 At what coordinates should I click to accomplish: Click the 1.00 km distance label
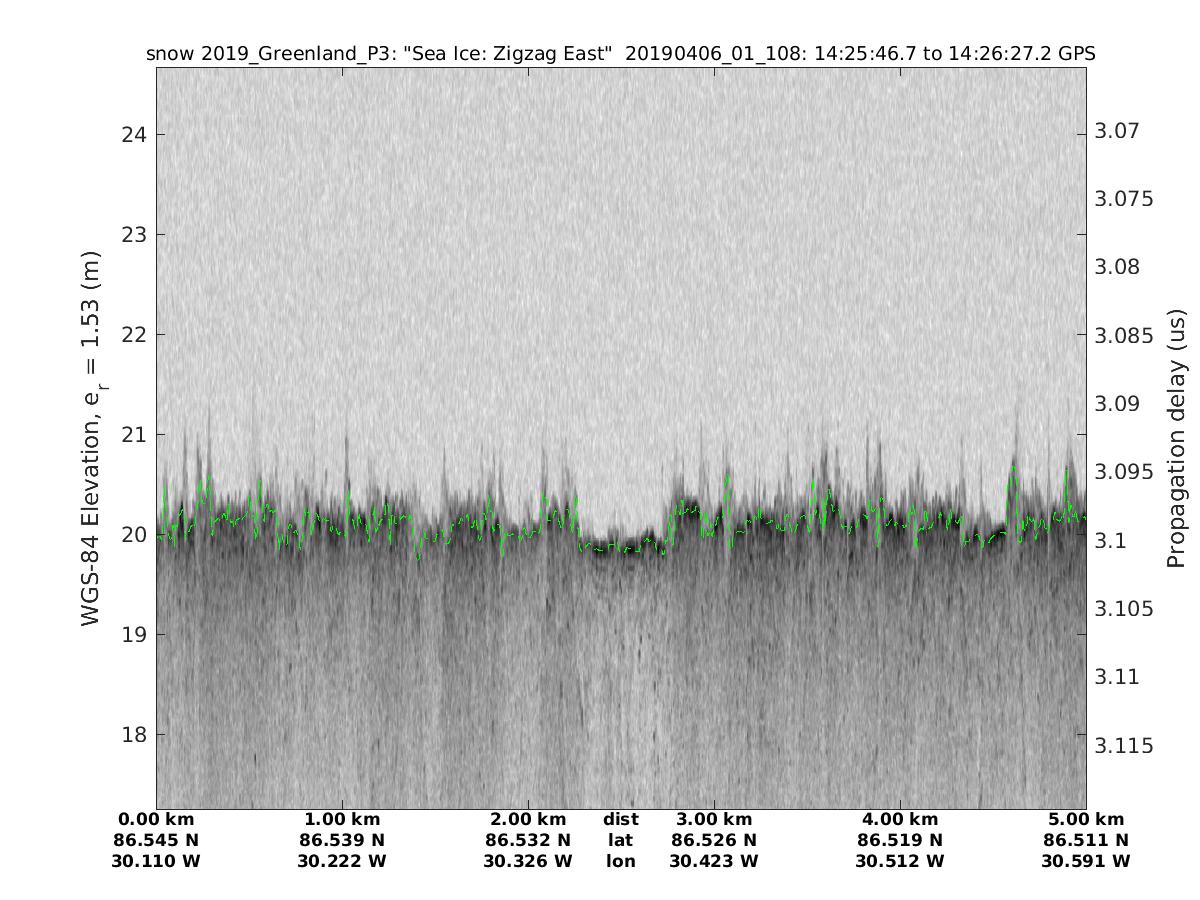tap(342, 819)
